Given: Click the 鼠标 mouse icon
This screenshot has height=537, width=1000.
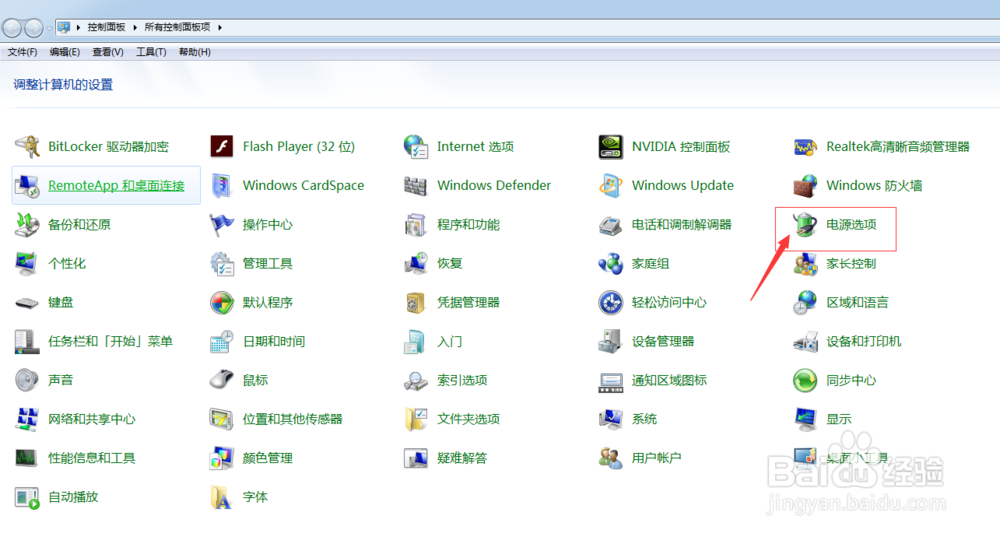Looking at the screenshot, I should (221, 380).
